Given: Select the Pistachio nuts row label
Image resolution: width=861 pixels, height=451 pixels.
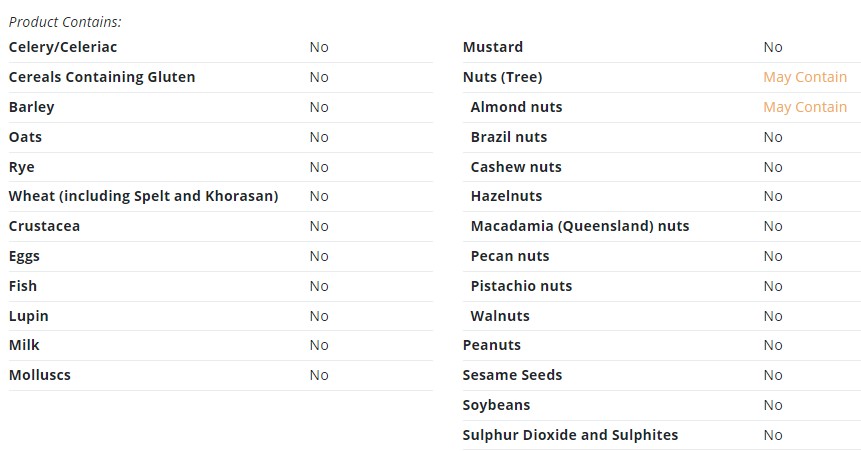Looking at the screenshot, I should 521,286.
